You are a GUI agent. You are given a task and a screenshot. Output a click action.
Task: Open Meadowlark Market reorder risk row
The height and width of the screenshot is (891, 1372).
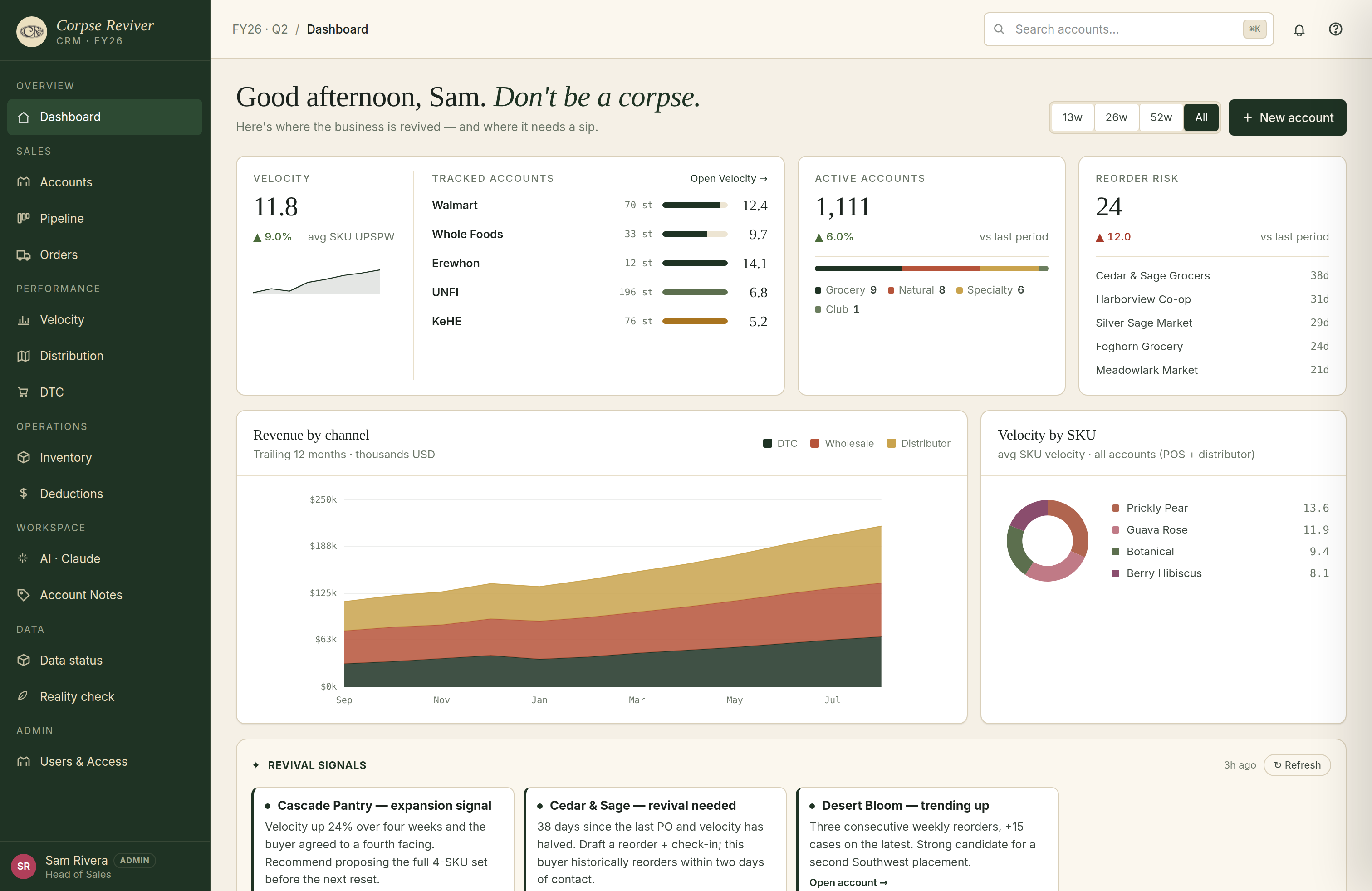1212,370
